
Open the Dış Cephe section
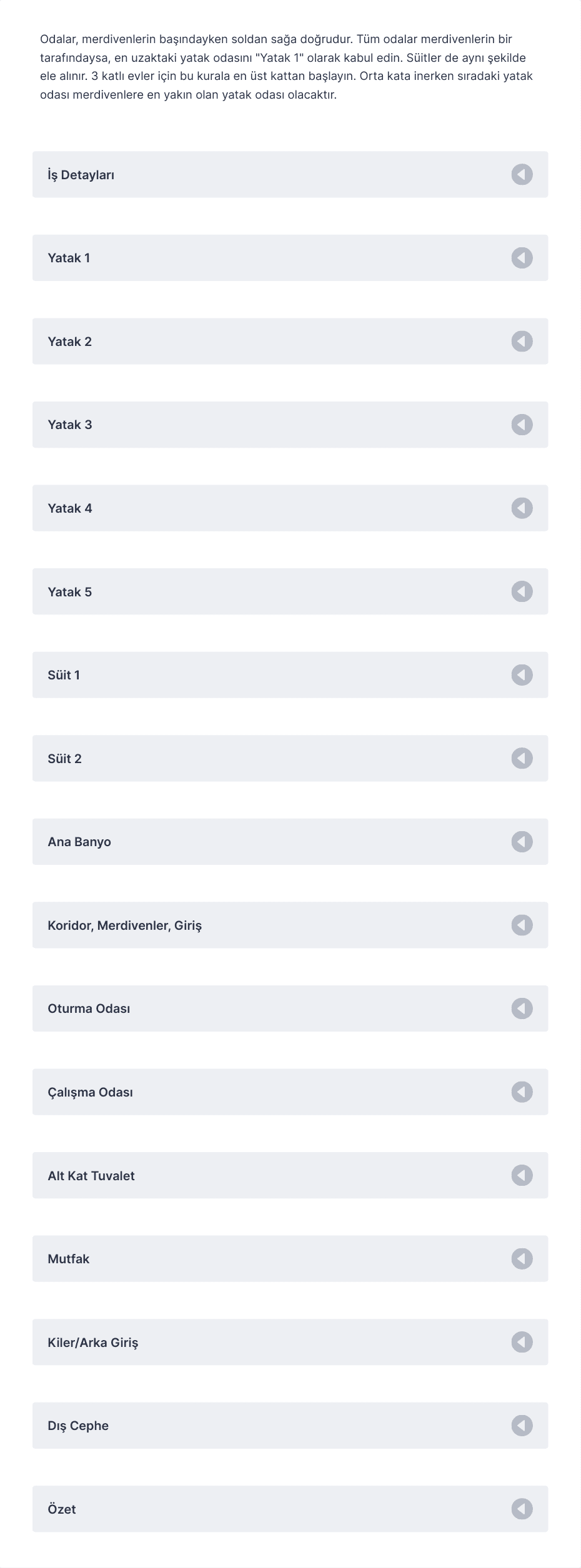pyautogui.click(x=290, y=1425)
